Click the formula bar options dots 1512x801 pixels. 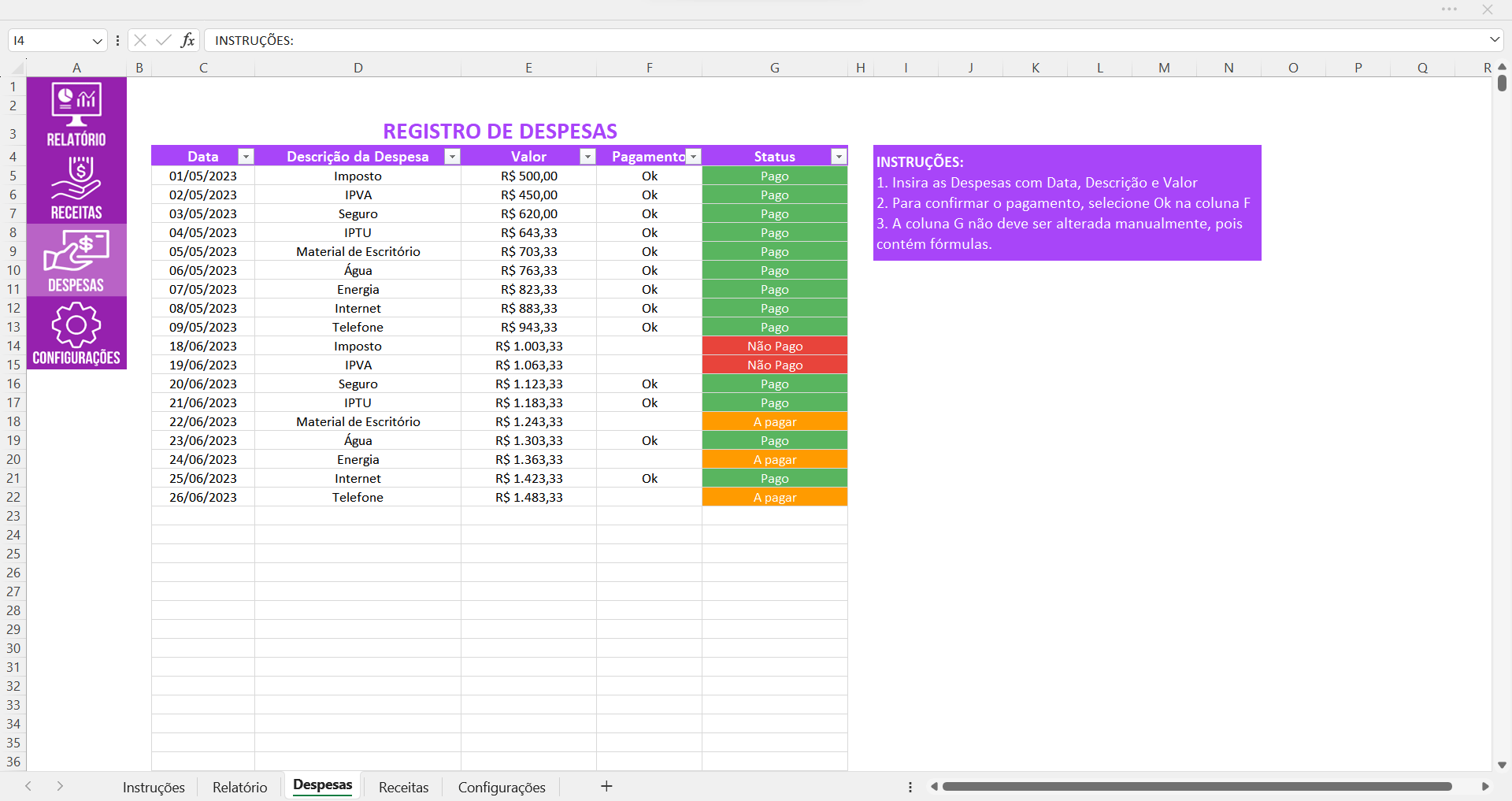click(x=117, y=40)
